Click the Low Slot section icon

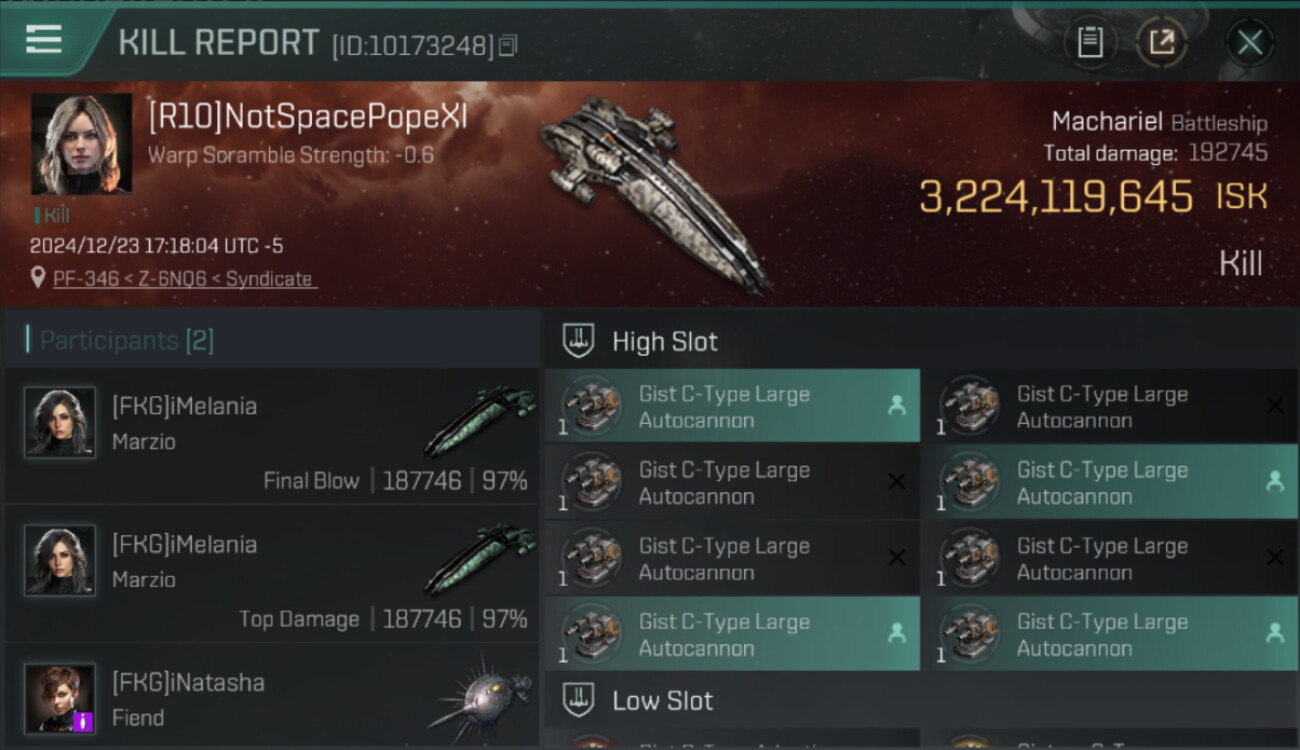[579, 700]
